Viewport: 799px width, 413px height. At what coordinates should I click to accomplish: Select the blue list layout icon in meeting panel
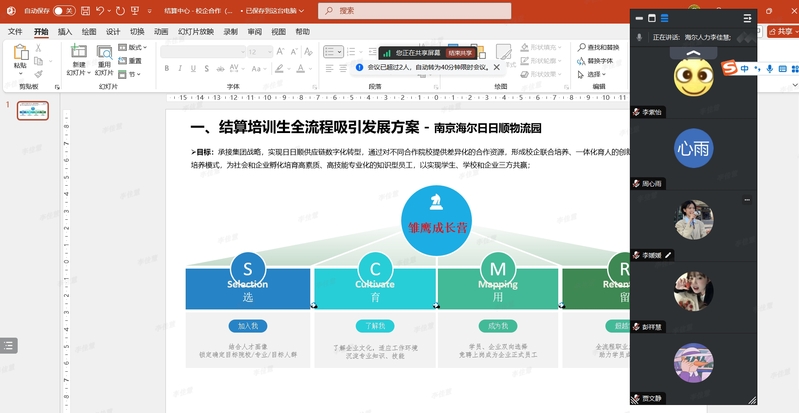coord(664,18)
